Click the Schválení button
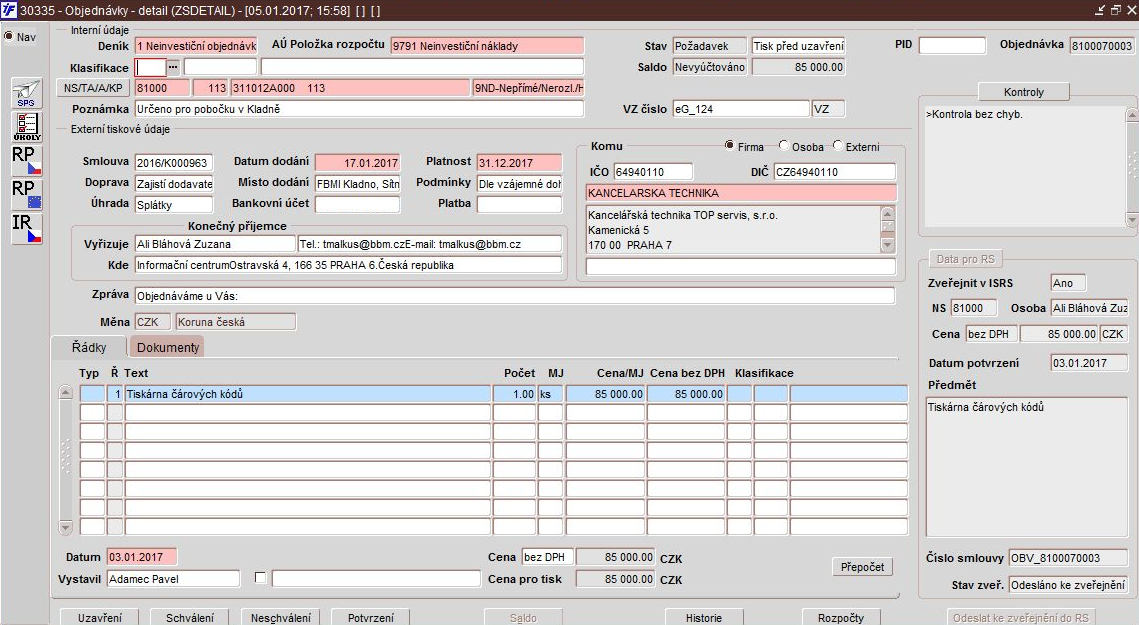 click(x=190, y=618)
